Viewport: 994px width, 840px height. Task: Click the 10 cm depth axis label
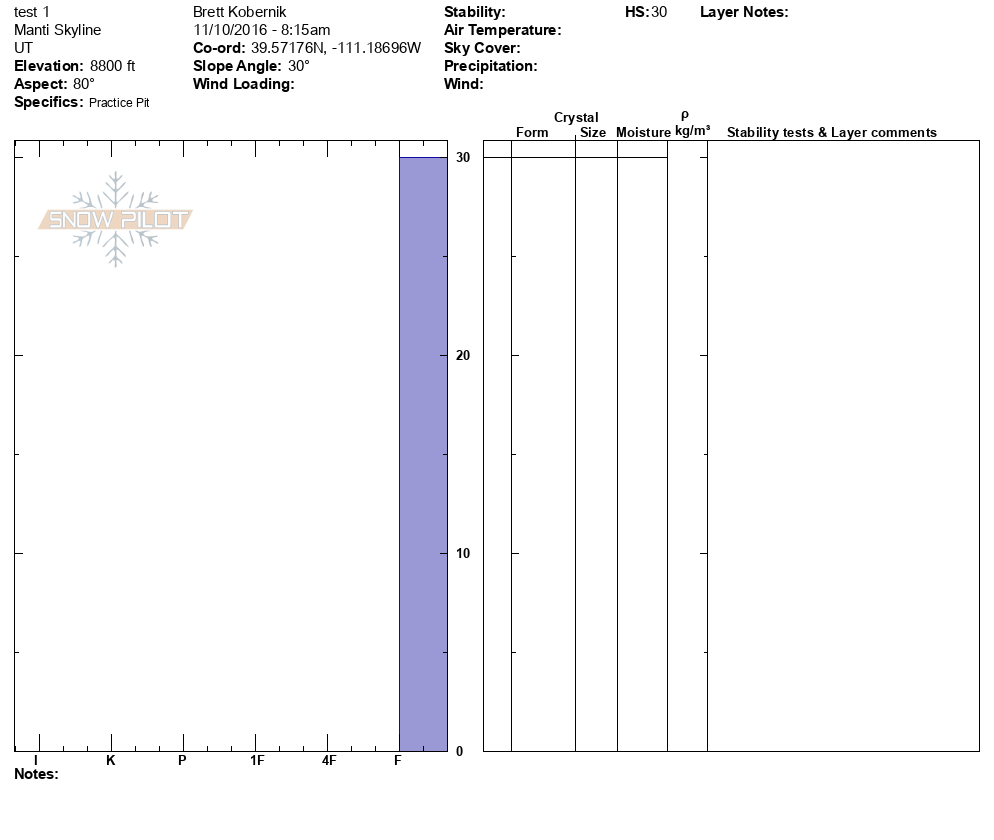click(463, 554)
